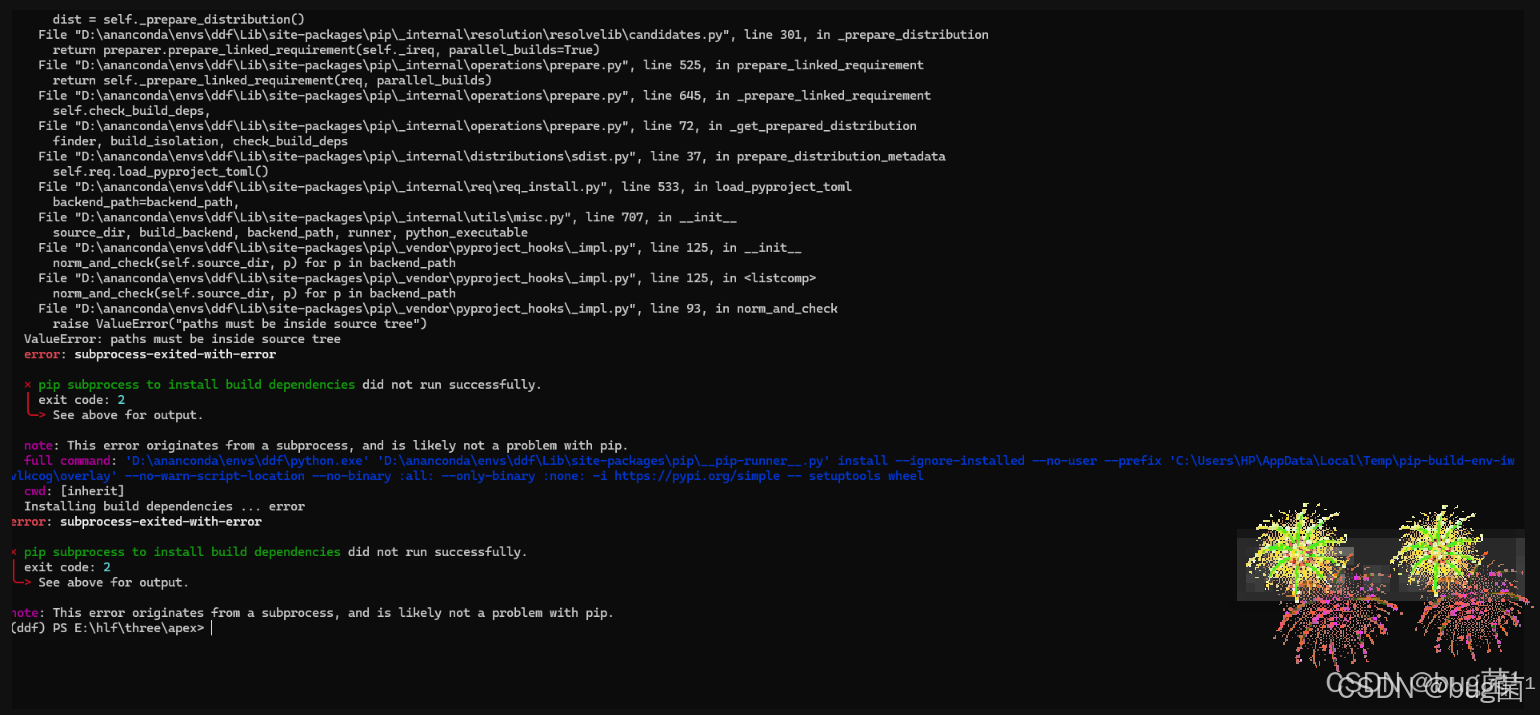The width and height of the screenshot is (1540, 715).
Task: Click the sdist.py file path line
Action: click(x=491, y=156)
